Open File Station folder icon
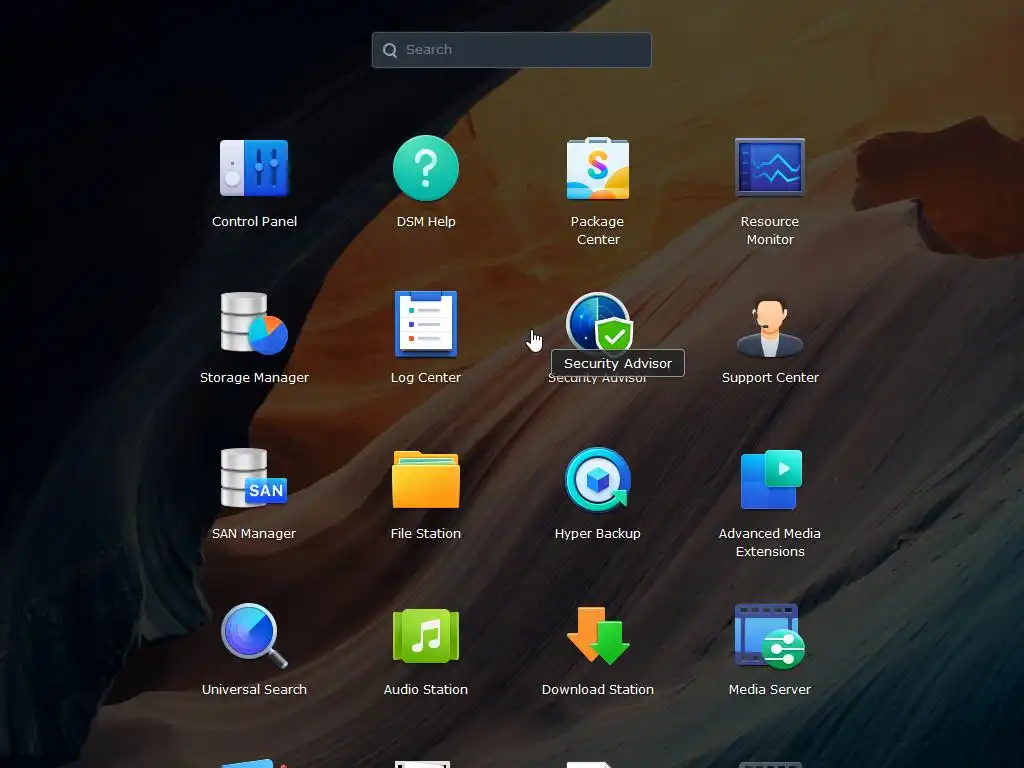 (426, 479)
